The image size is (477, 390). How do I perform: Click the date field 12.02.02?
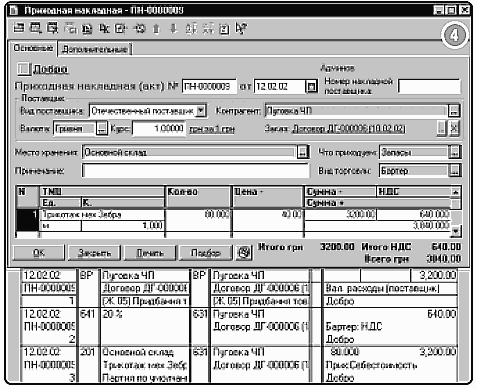pos(279,87)
